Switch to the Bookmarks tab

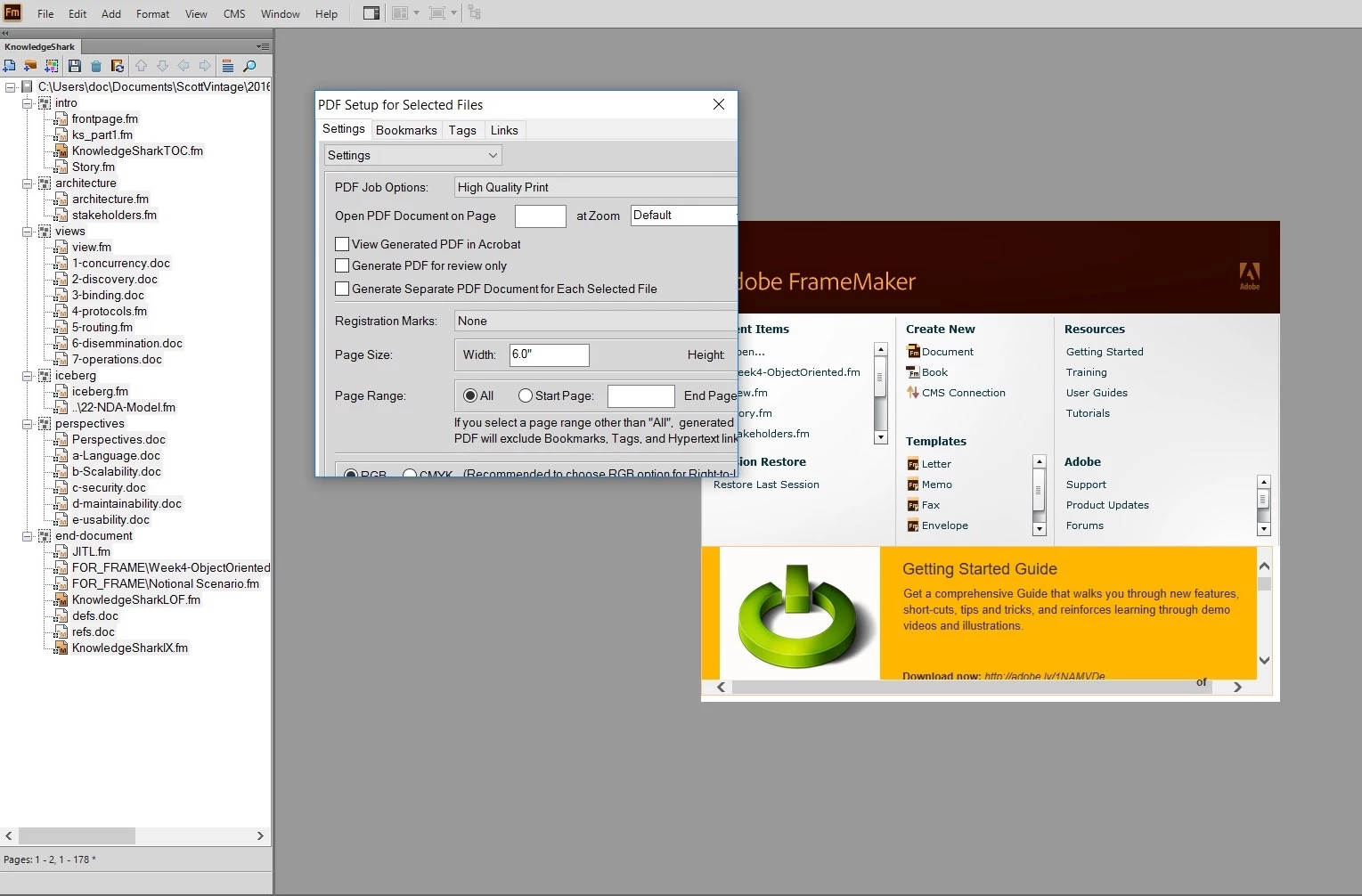click(406, 130)
